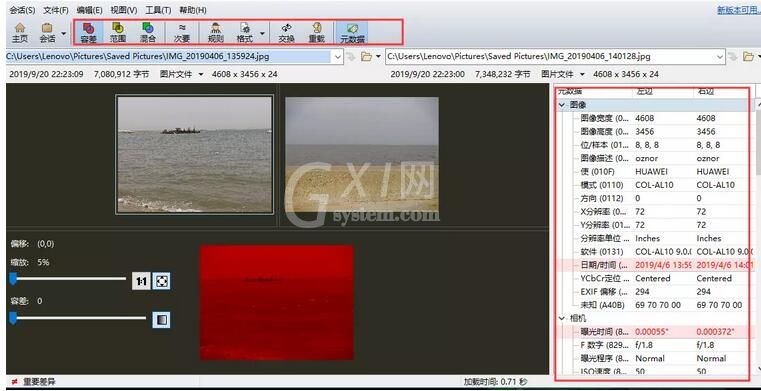Click the 缩放 zoom slider track

point(68,278)
